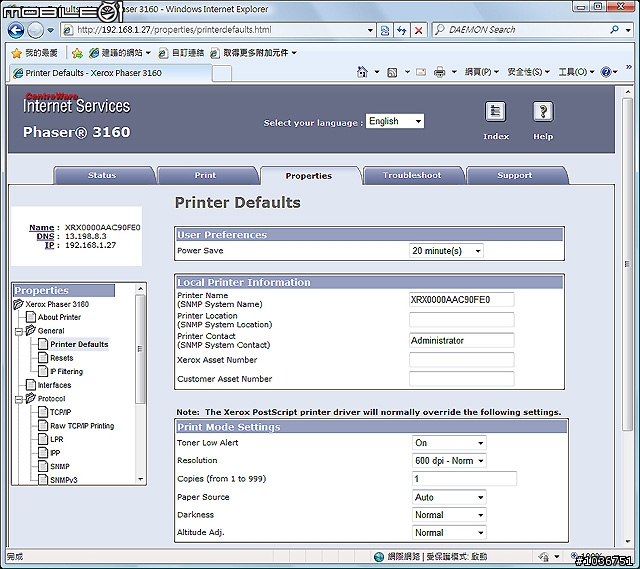
Task: Open the RSS feeds icon in the command bar
Action: pos(392,72)
